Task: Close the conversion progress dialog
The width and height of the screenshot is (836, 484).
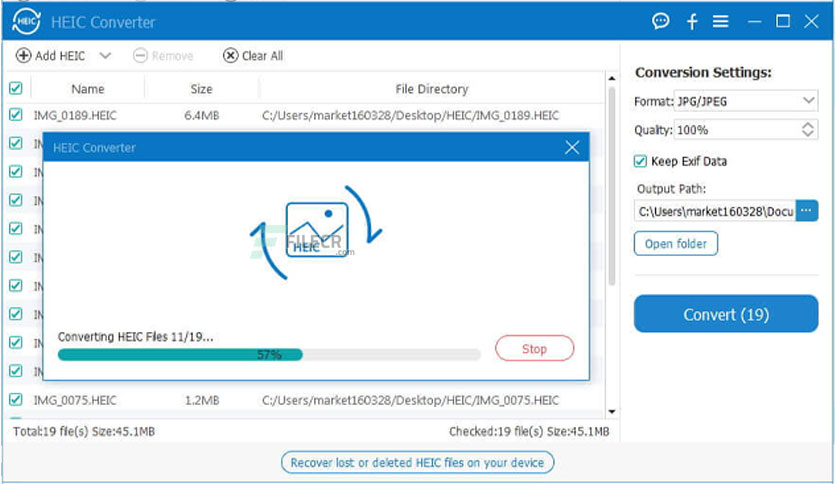Action: pyautogui.click(x=572, y=147)
